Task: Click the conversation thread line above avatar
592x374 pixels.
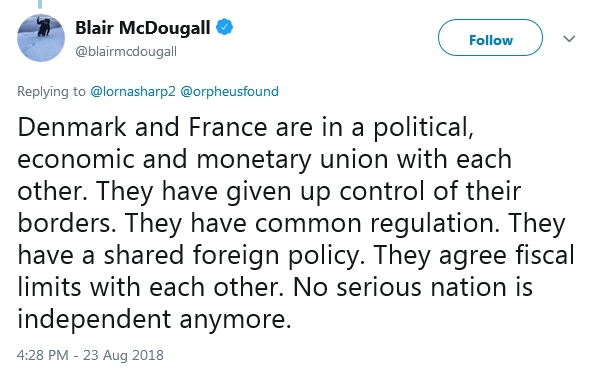Action: (x=40, y=4)
